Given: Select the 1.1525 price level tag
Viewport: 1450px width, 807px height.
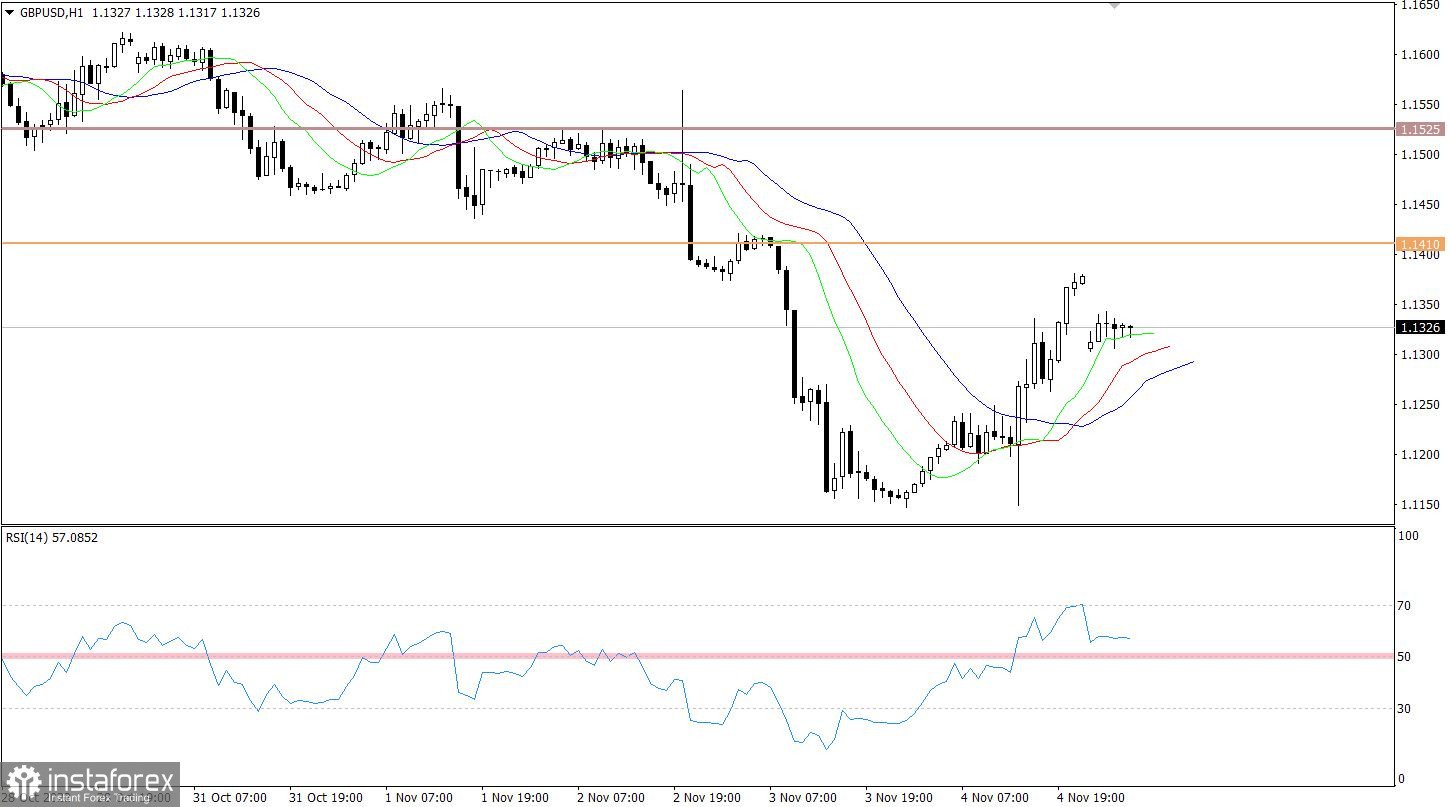Looking at the screenshot, I should pyautogui.click(x=1420, y=130).
